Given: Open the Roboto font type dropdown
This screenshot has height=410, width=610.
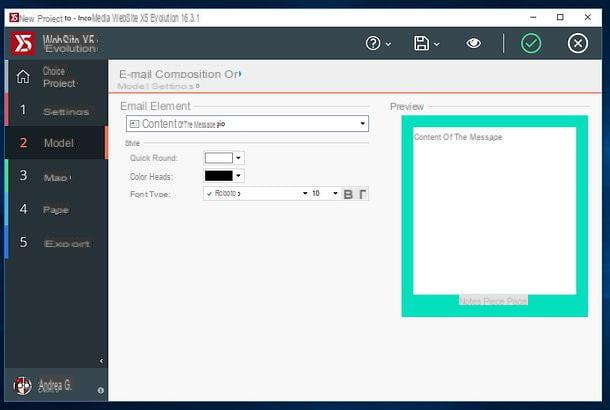Looking at the screenshot, I should [256, 193].
